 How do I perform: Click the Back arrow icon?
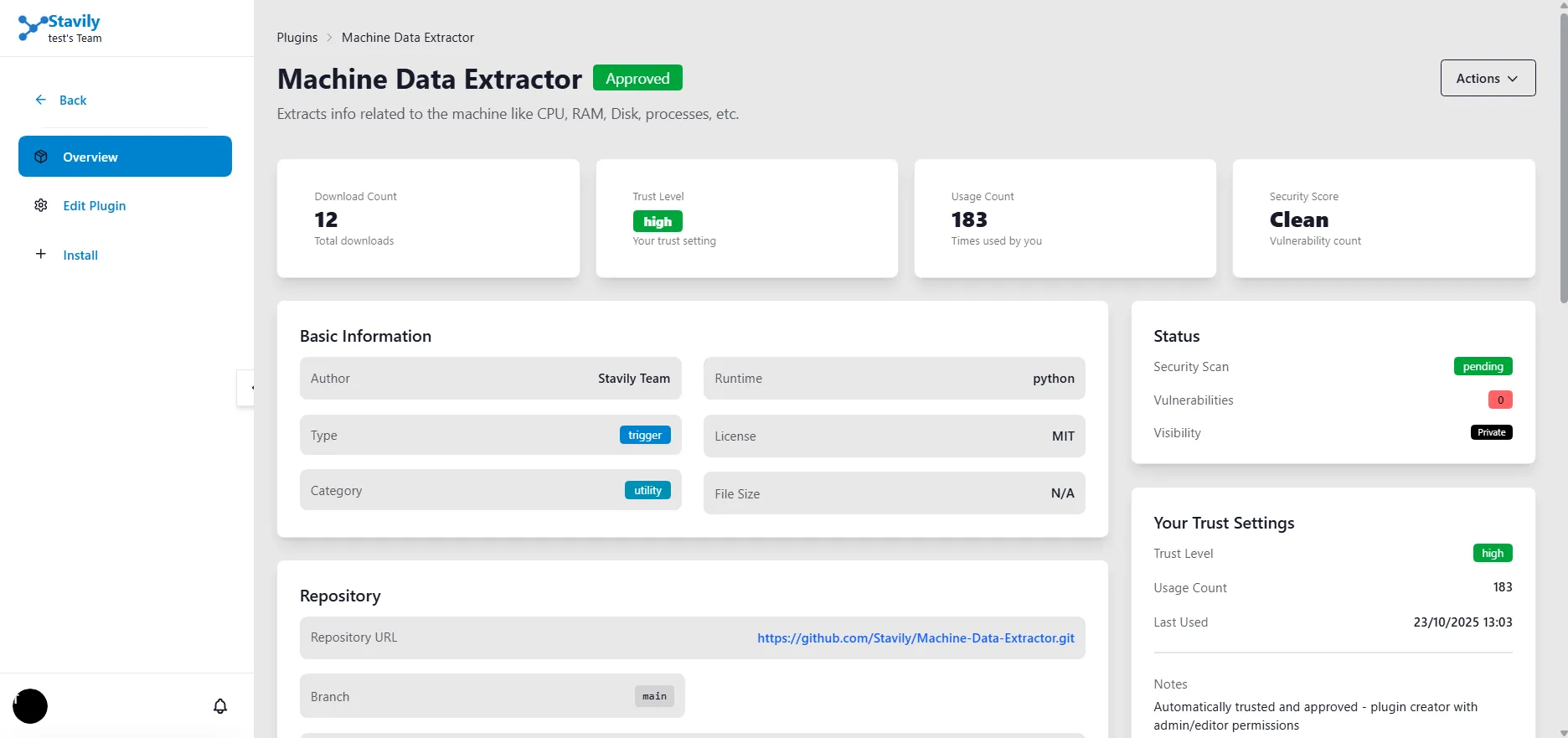point(40,100)
